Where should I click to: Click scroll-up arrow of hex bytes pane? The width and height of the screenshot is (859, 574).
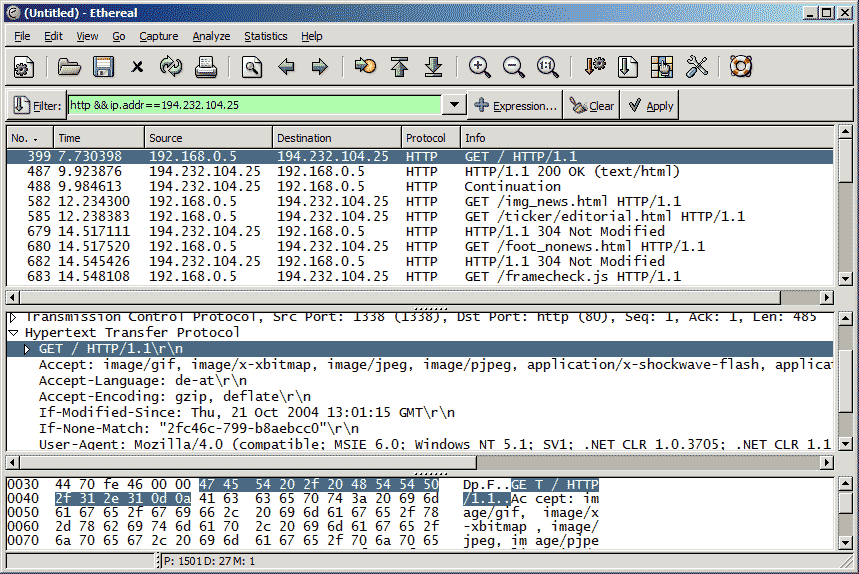click(845, 484)
